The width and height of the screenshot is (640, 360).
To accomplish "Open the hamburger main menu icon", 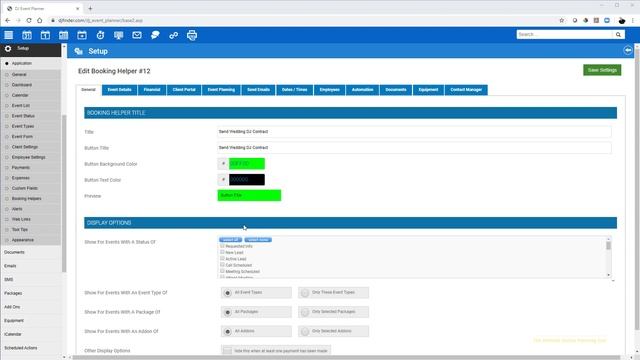I will [9, 35].
